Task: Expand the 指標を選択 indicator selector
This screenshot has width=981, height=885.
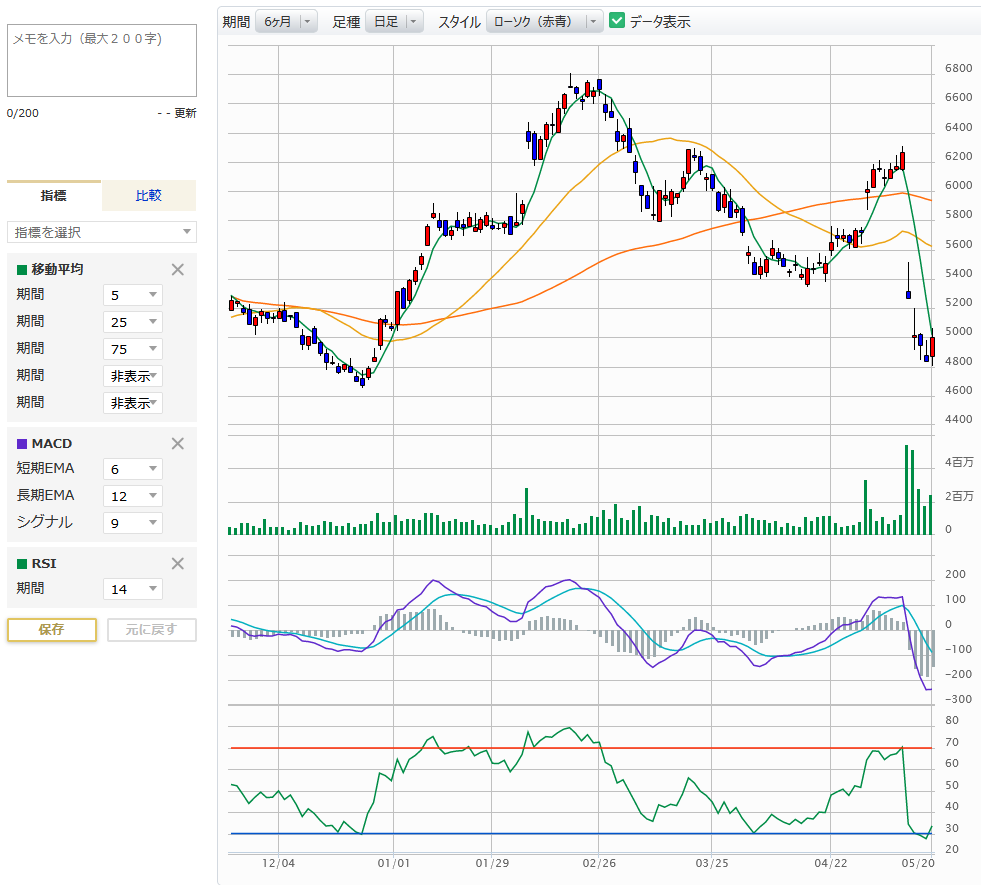Action: pos(102,232)
